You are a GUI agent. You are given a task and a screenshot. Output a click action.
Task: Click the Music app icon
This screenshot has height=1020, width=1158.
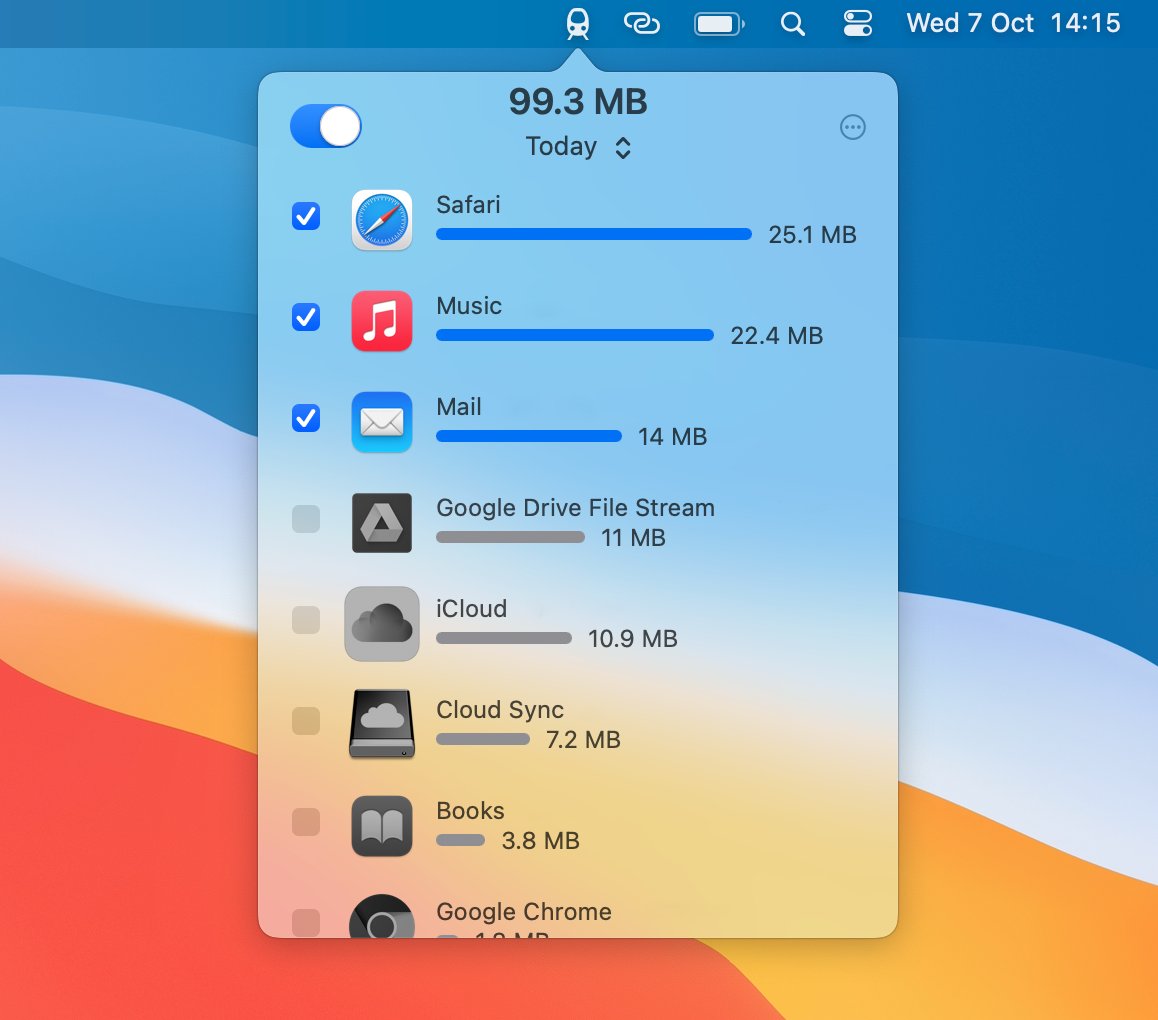382,321
